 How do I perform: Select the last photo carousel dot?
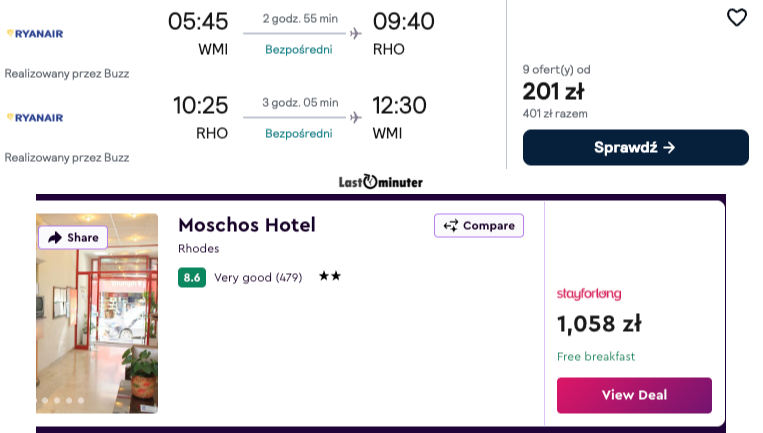81,401
